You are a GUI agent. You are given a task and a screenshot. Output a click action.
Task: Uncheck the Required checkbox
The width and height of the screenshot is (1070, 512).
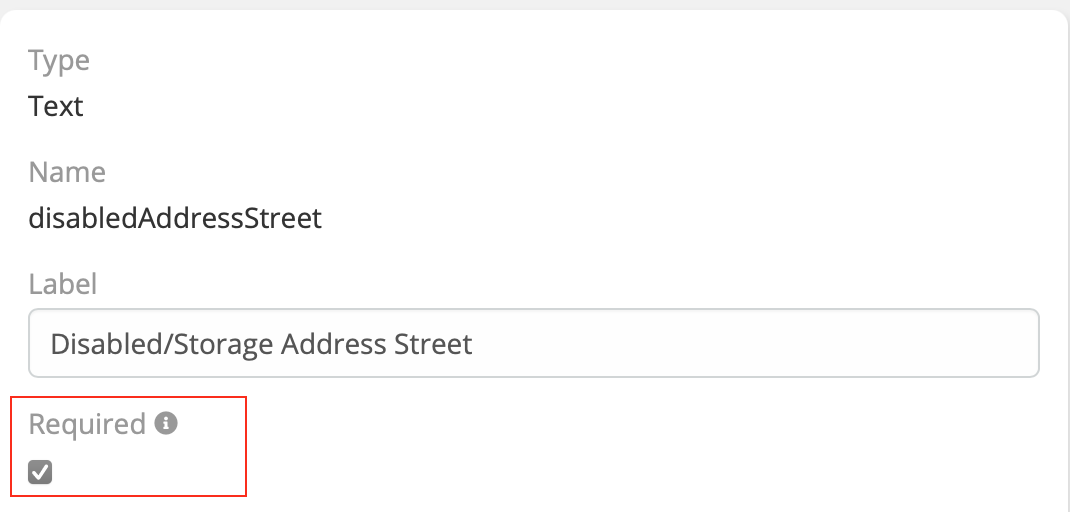(x=40, y=472)
